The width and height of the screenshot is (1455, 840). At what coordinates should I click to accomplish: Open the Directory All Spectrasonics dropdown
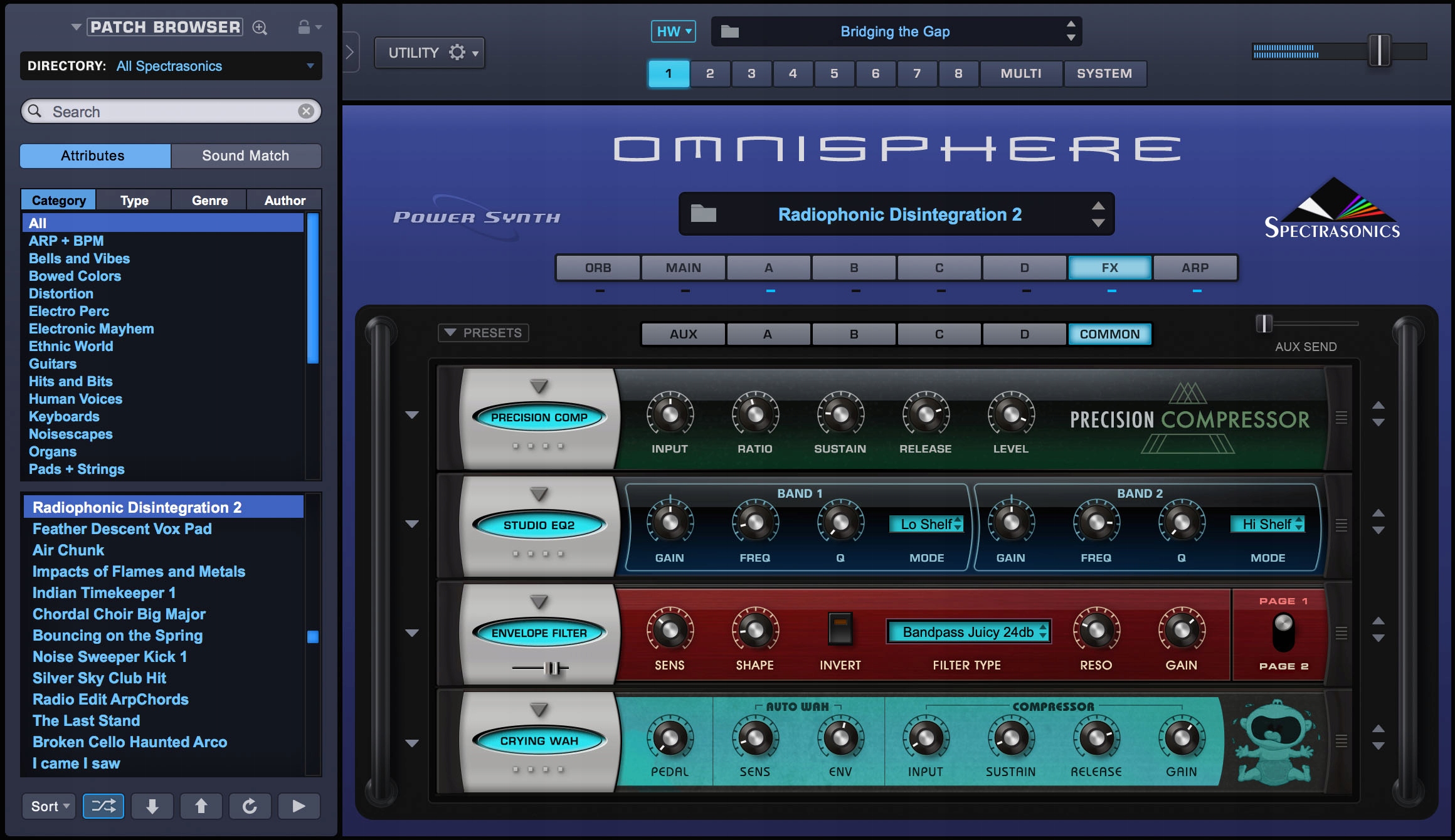pyautogui.click(x=171, y=66)
